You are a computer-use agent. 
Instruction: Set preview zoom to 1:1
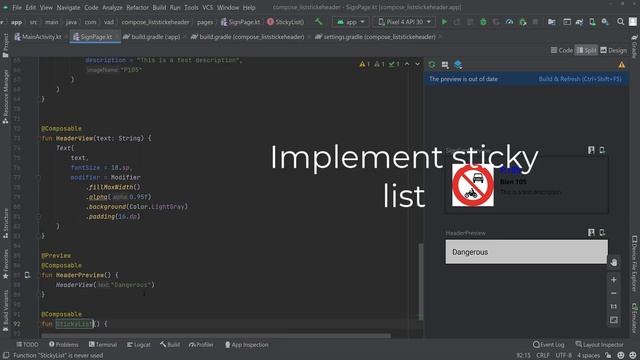point(613,307)
